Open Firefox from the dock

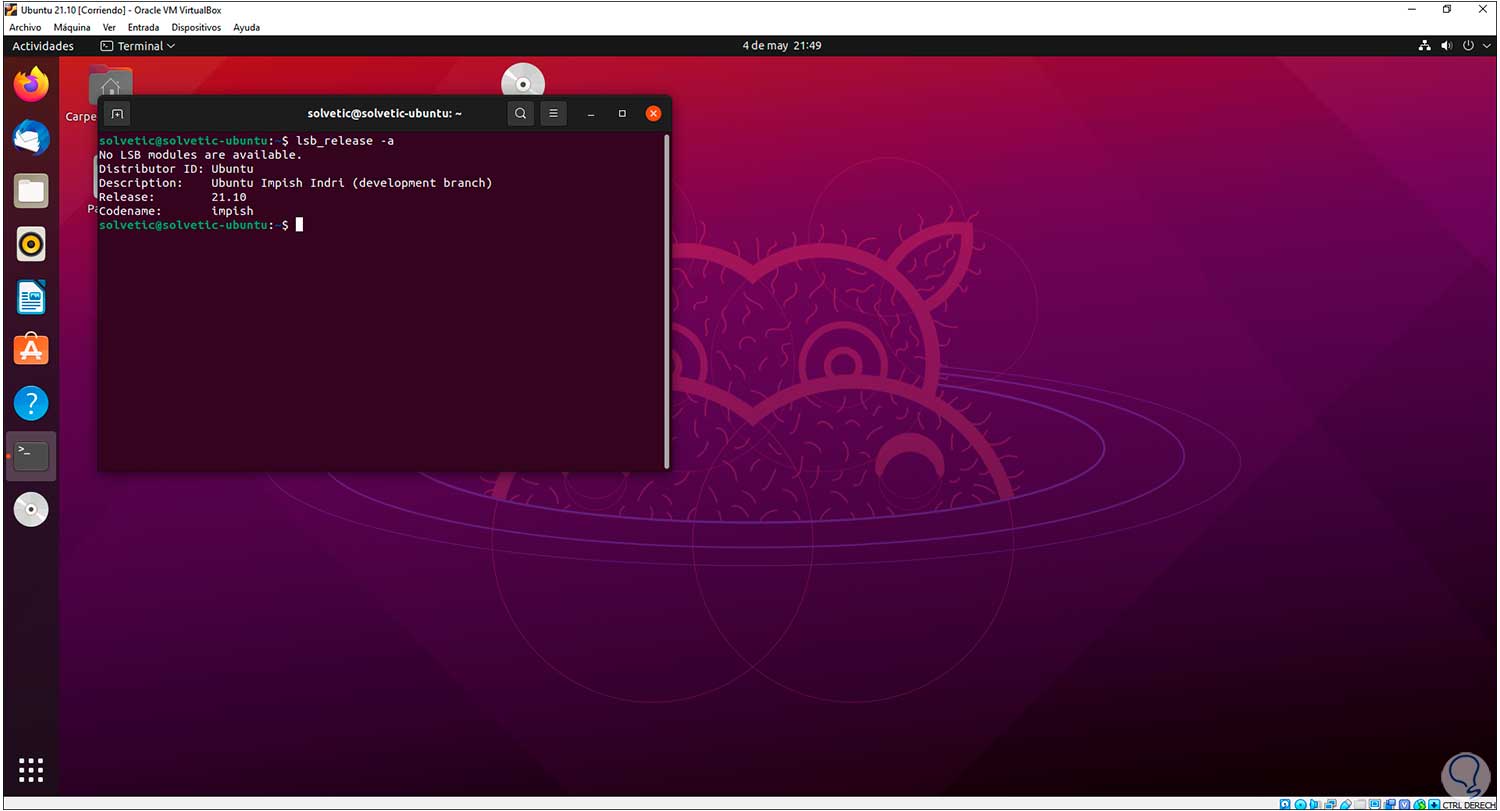[x=30, y=85]
